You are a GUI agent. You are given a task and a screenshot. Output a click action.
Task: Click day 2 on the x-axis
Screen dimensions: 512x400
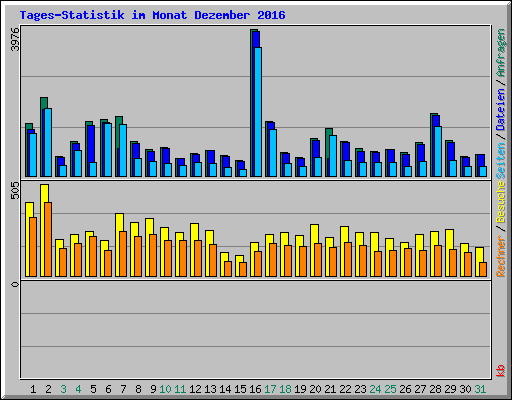(x=48, y=389)
